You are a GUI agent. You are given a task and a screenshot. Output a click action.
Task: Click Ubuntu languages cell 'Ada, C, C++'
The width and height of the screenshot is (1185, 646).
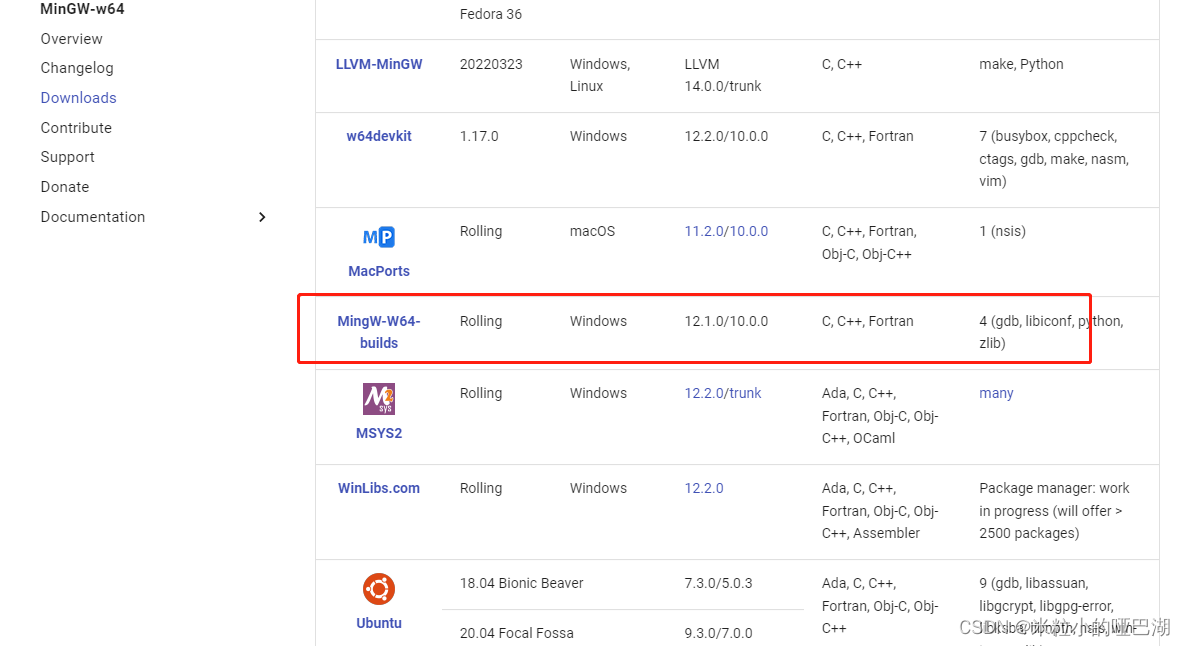[x=880, y=606]
